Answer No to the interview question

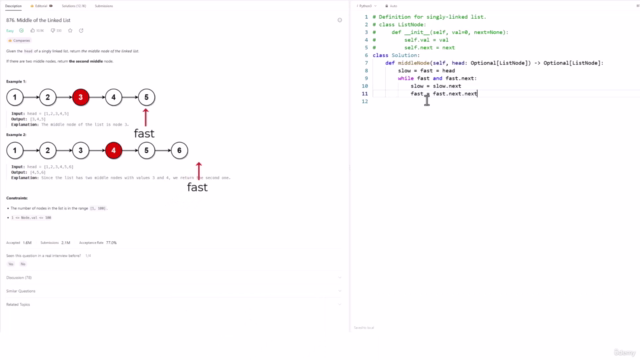[x=23, y=264]
